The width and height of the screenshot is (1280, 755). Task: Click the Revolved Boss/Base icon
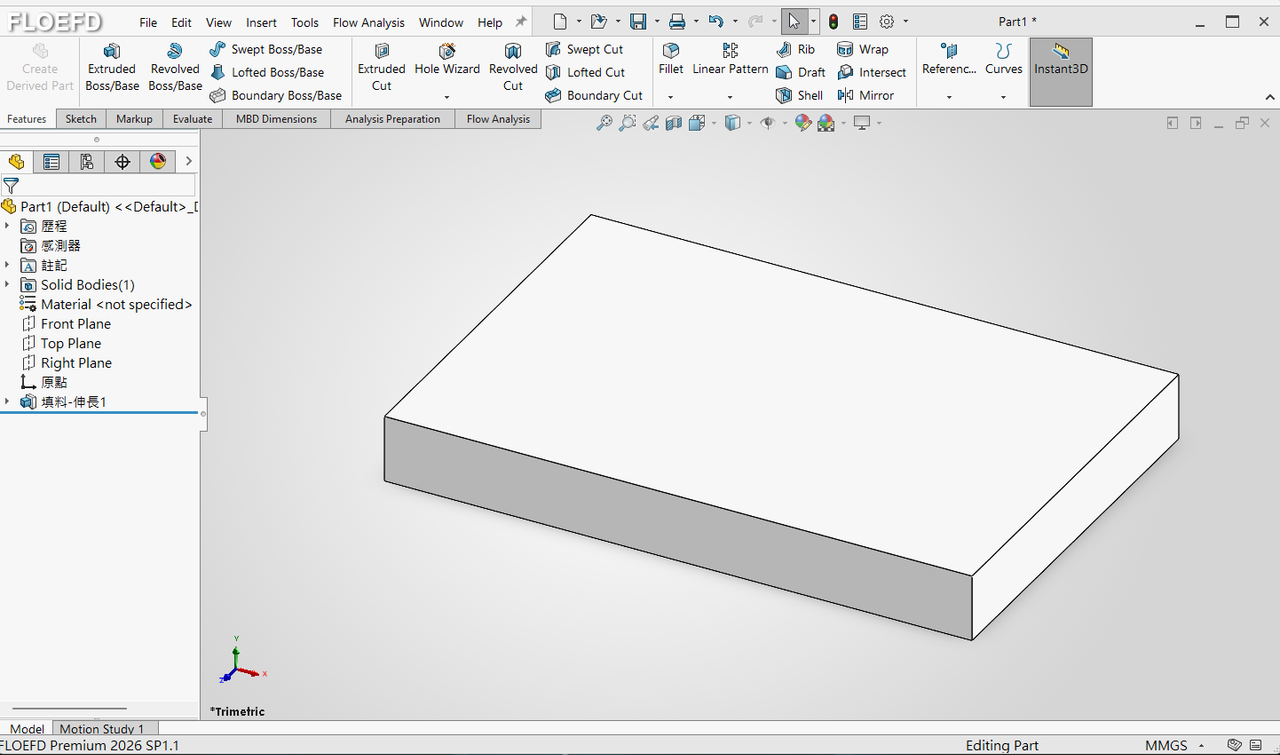pyautogui.click(x=175, y=68)
